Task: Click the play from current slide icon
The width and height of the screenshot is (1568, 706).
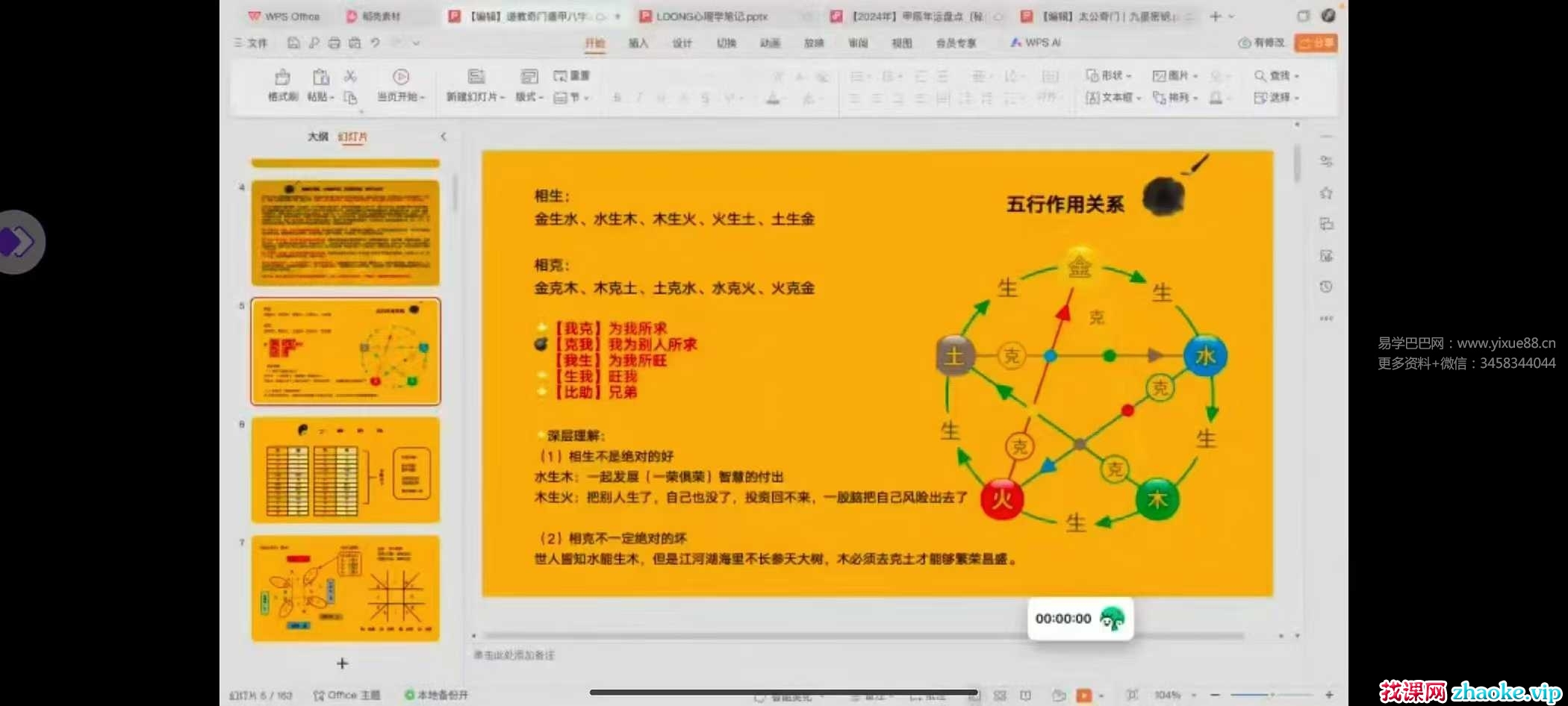Action: pyautogui.click(x=401, y=77)
